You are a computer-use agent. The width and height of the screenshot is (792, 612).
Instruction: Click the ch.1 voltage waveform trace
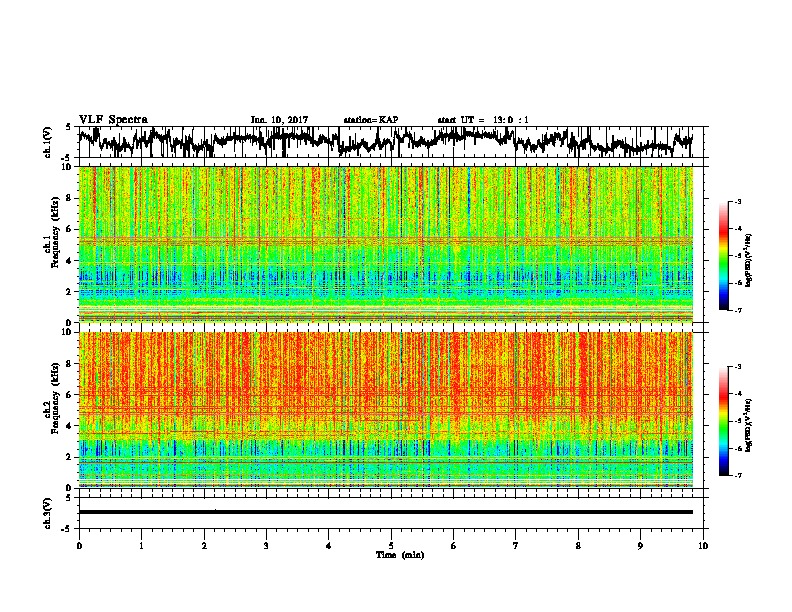(385, 140)
